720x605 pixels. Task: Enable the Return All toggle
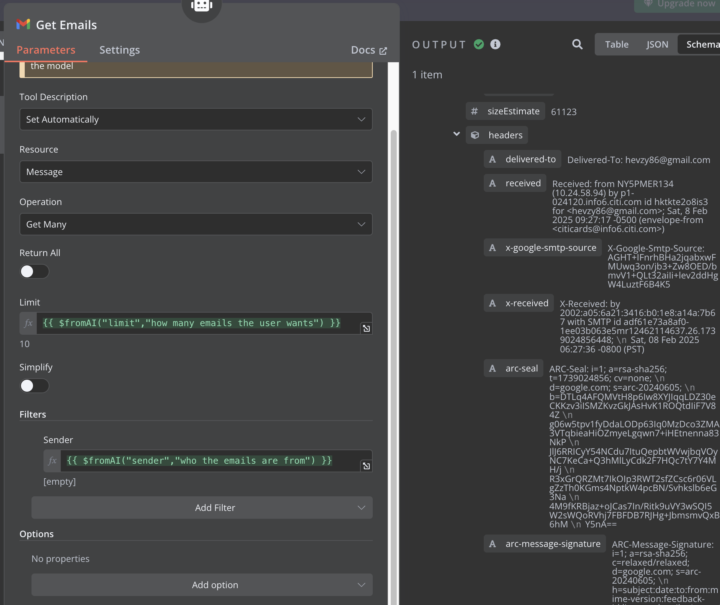point(34,271)
